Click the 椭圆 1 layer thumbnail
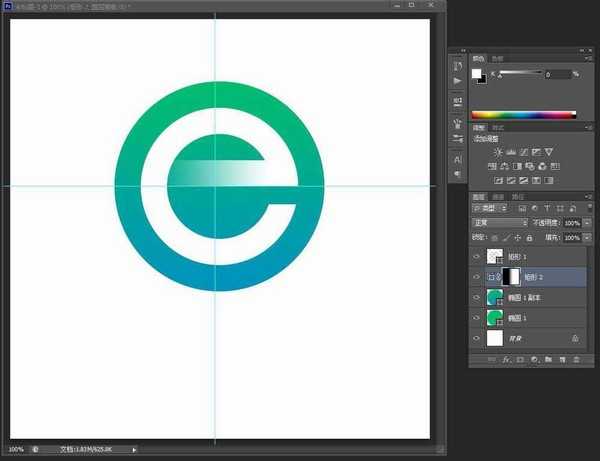This screenshot has height=461, width=600. 493,318
